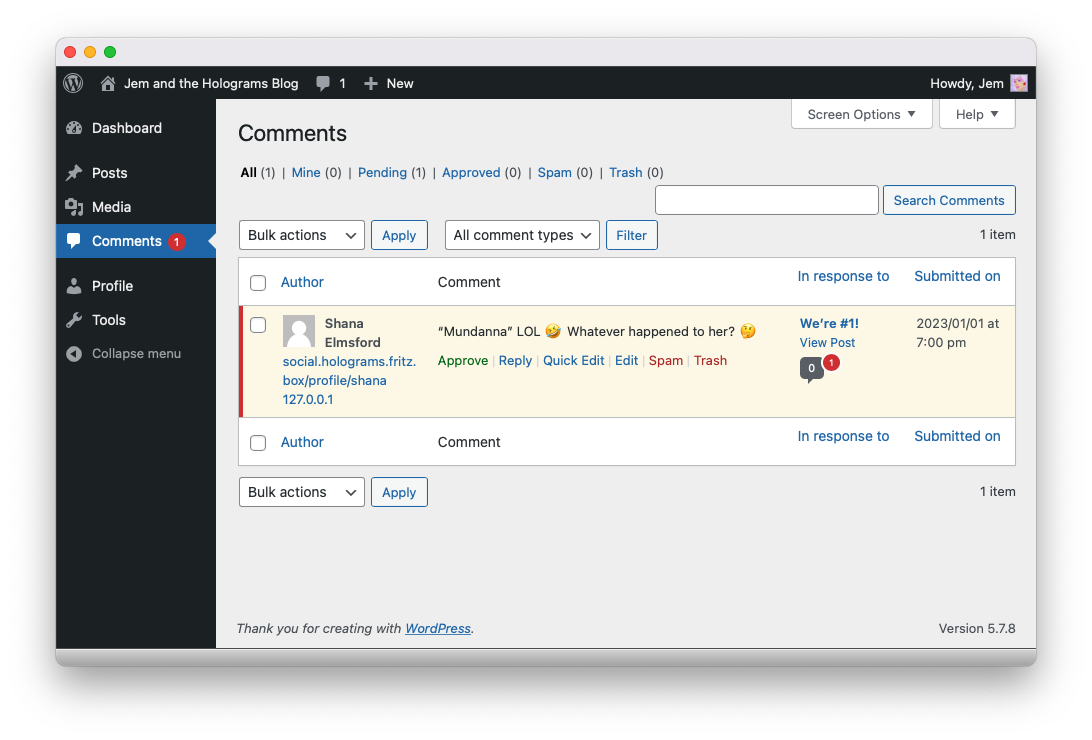
Task: Click the search comments text field
Action: tap(766, 200)
